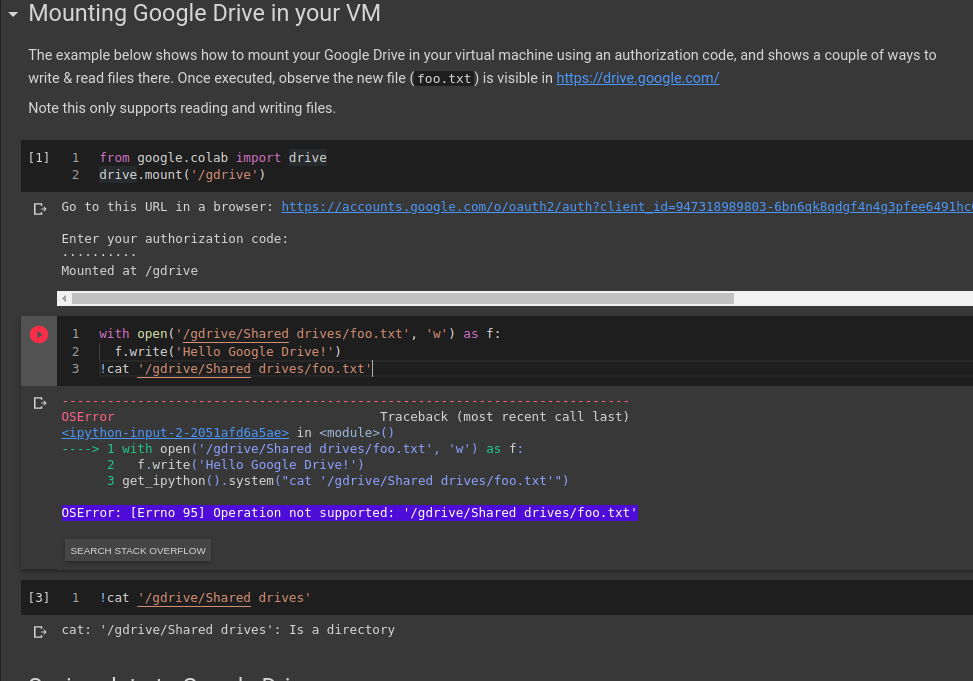Click the foo.txt inline code badge
The width and height of the screenshot is (973, 681).
[443, 78]
